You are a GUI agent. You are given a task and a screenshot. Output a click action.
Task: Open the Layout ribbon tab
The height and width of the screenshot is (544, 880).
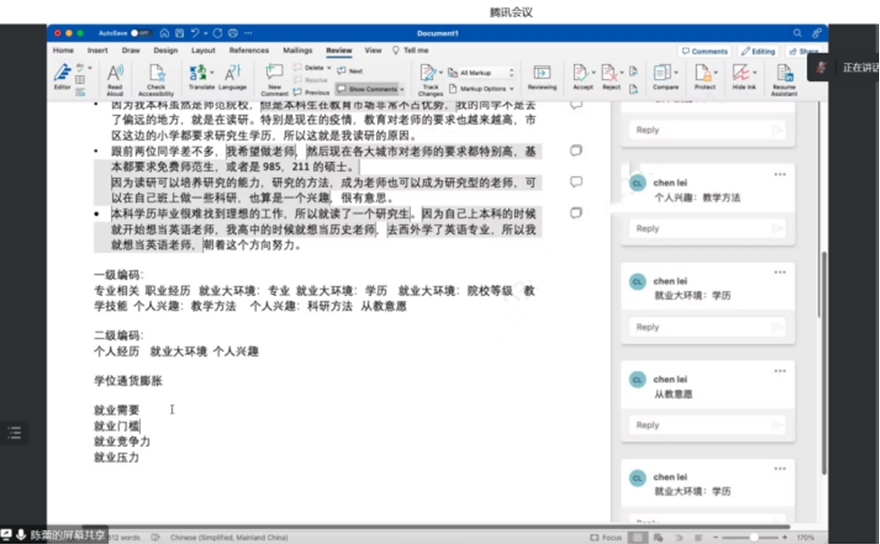203,50
